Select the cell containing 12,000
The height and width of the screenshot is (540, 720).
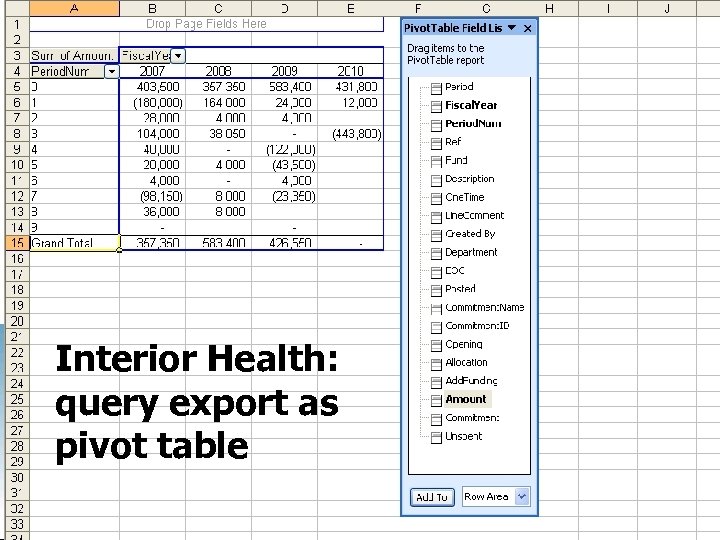click(x=350, y=102)
